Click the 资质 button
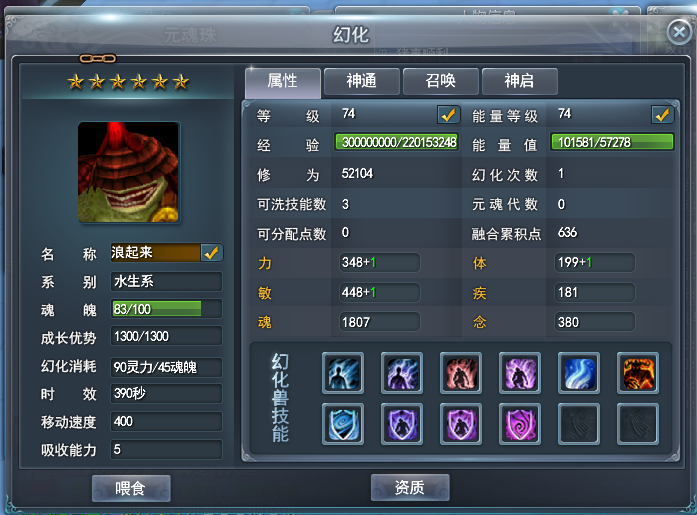The image size is (697, 515). coord(410,487)
